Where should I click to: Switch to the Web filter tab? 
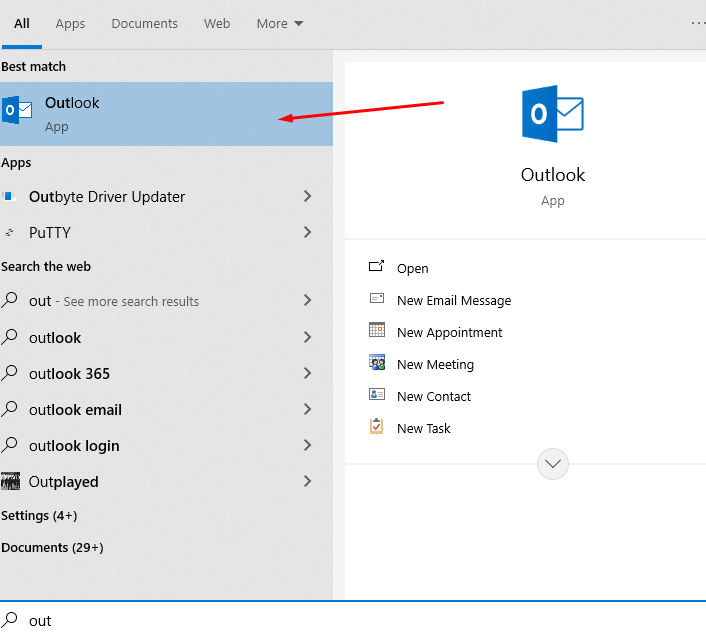pyautogui.click(x=217, y=23)
